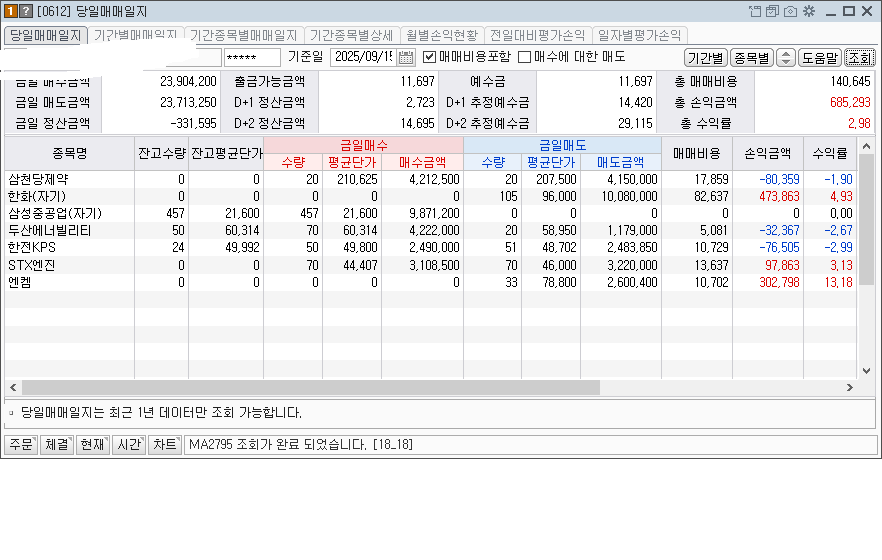The width and height of the screenshot is (882, 560).
Task: Select the 엔켐 row
Action: (x=431, y=282)
